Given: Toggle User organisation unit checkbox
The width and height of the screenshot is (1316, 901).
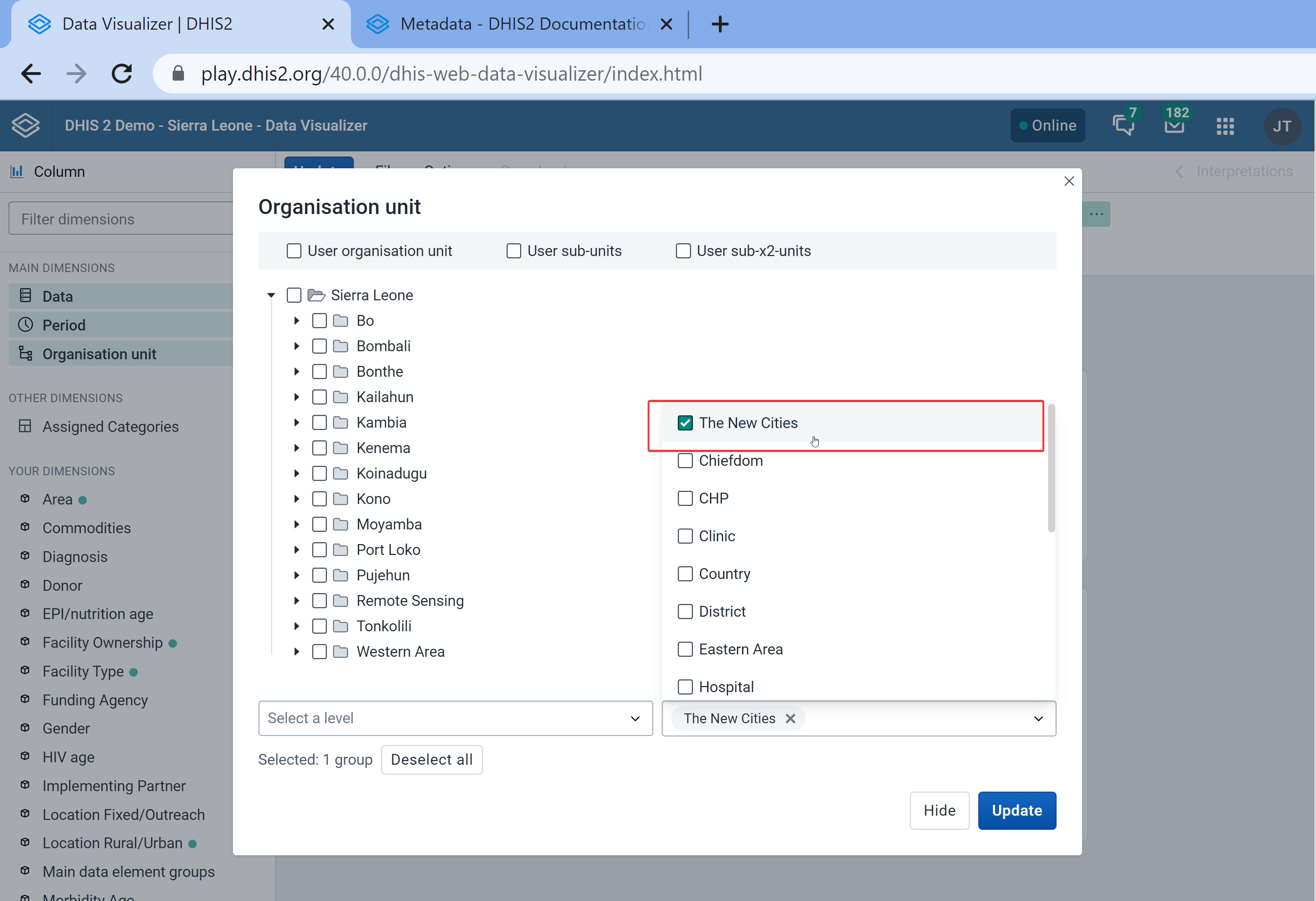Looking at the screenshot, I should (x=294, y=251).
